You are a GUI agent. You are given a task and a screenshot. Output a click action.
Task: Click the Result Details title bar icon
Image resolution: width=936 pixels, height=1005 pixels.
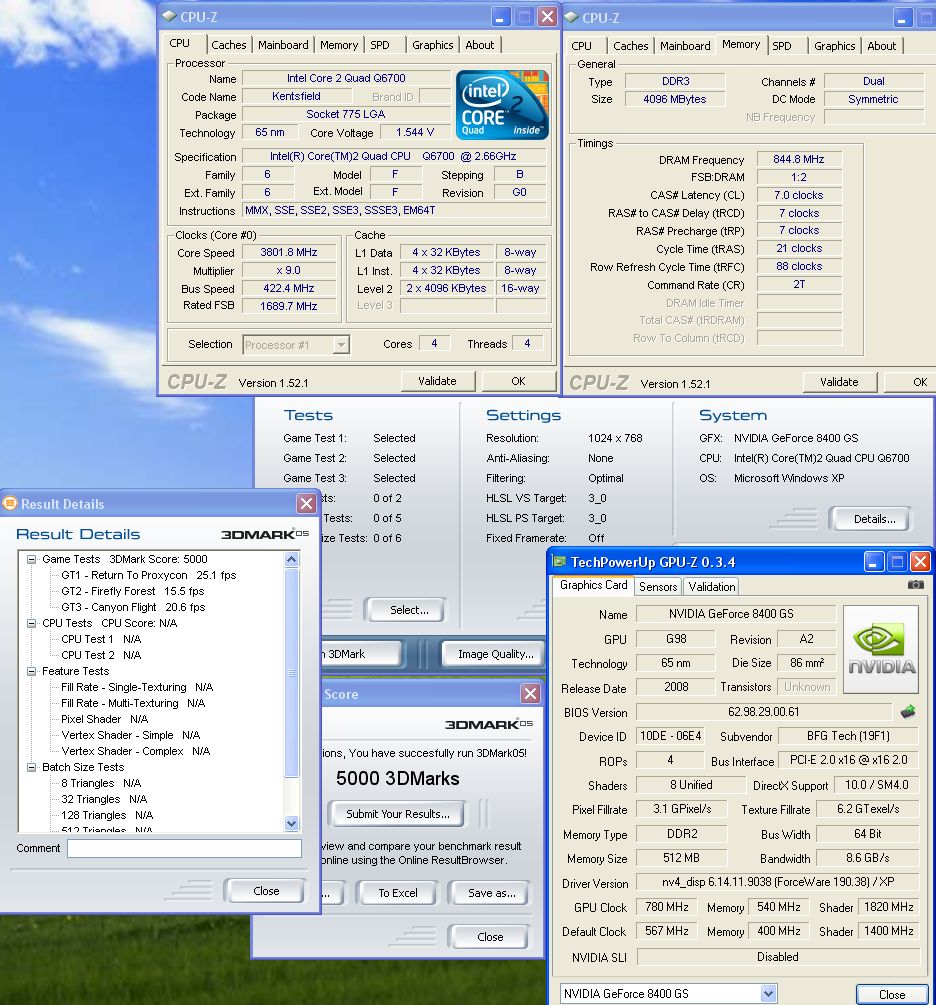(10, 504)
